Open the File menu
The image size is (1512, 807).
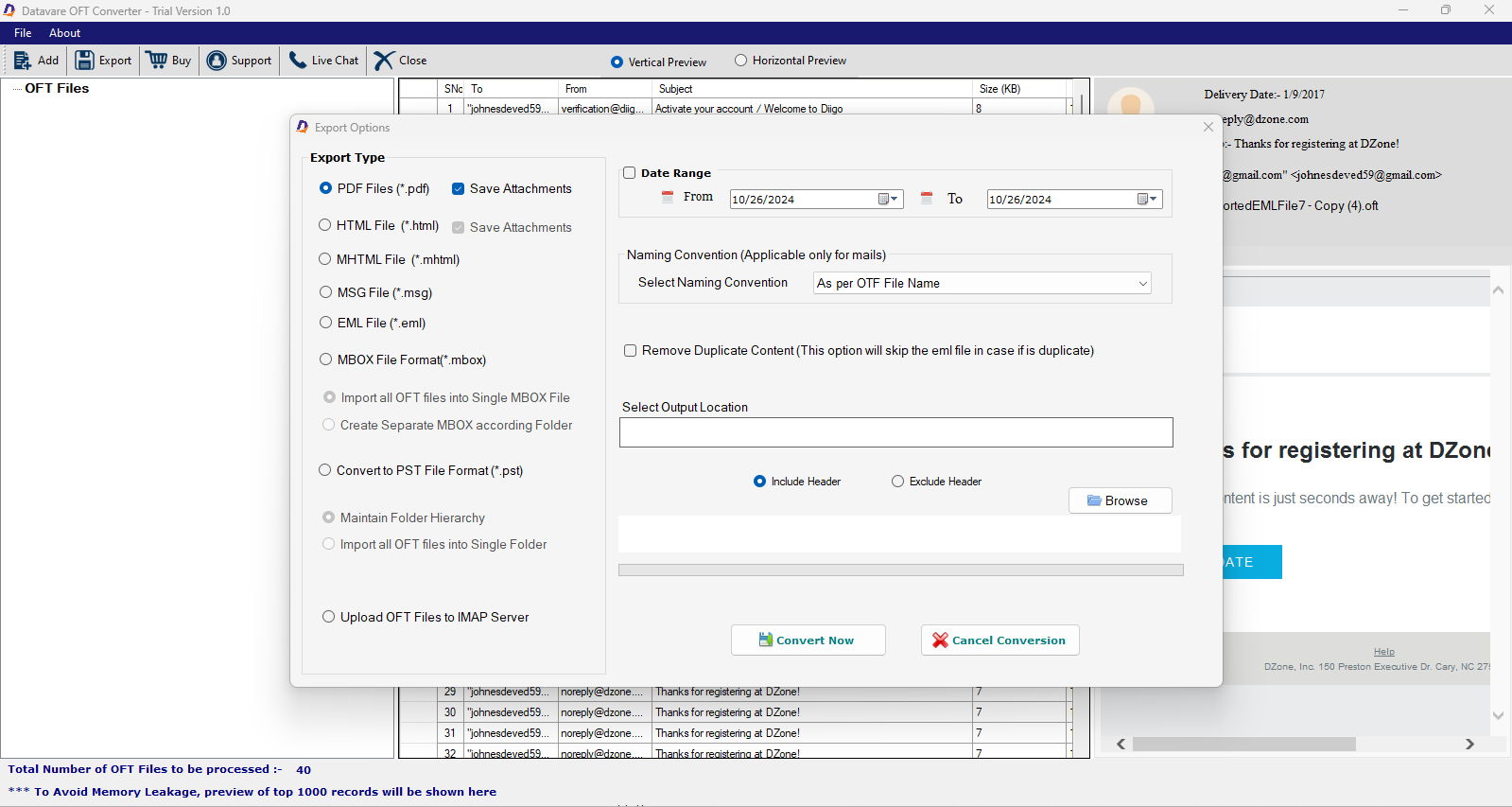coord(23,33)
